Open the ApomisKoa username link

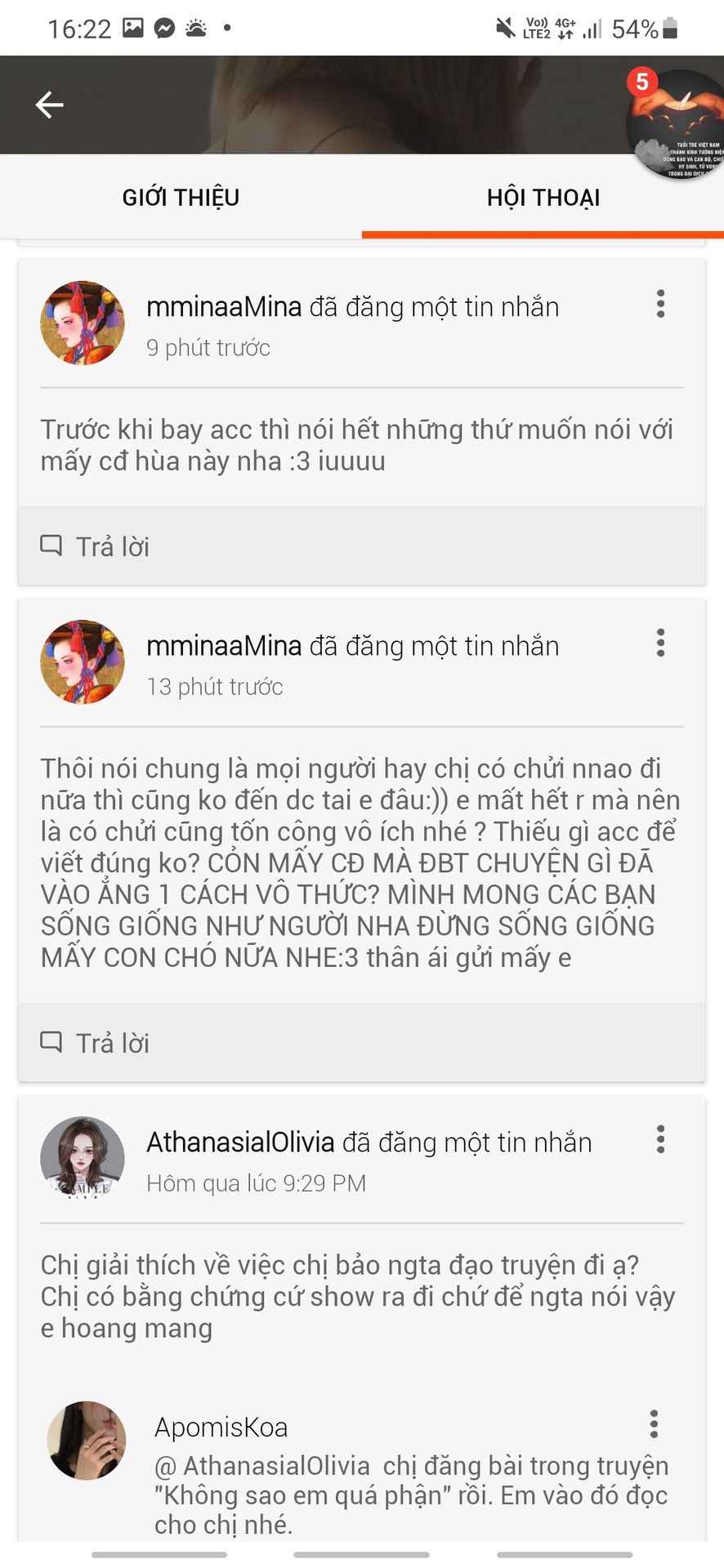click(221, 1428)
